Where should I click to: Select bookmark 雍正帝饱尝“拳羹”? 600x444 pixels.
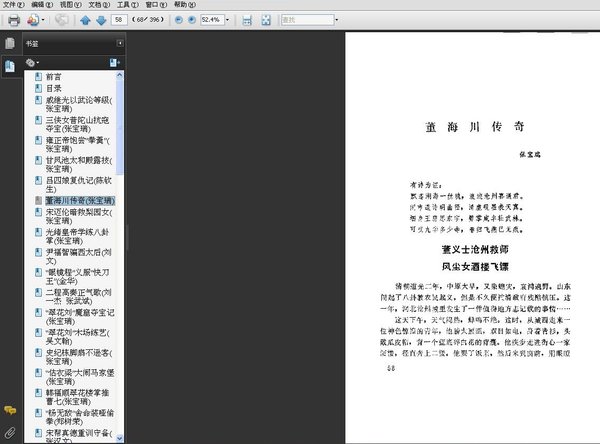click(x=78, y=145)
